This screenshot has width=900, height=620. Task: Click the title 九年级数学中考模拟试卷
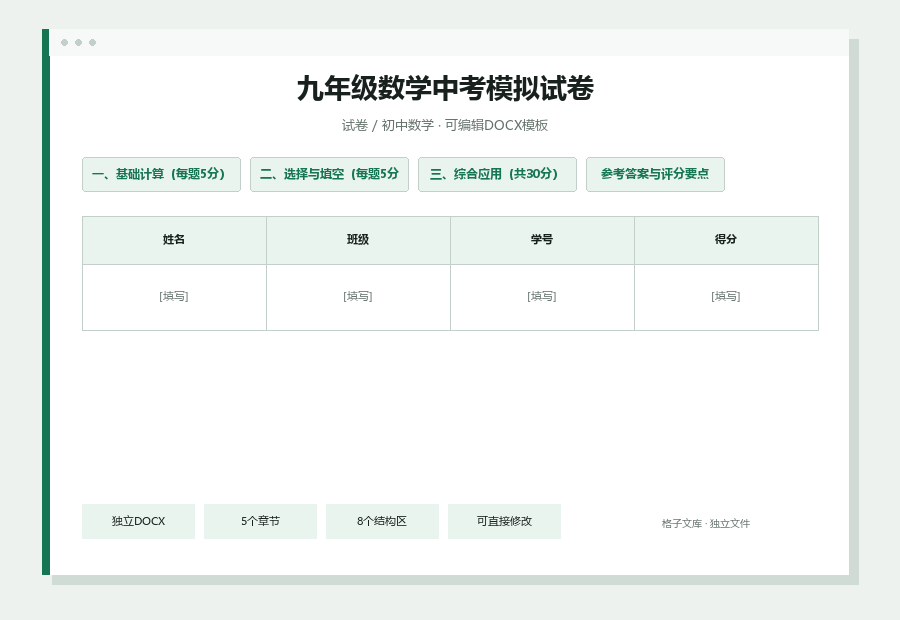point(445,89)
